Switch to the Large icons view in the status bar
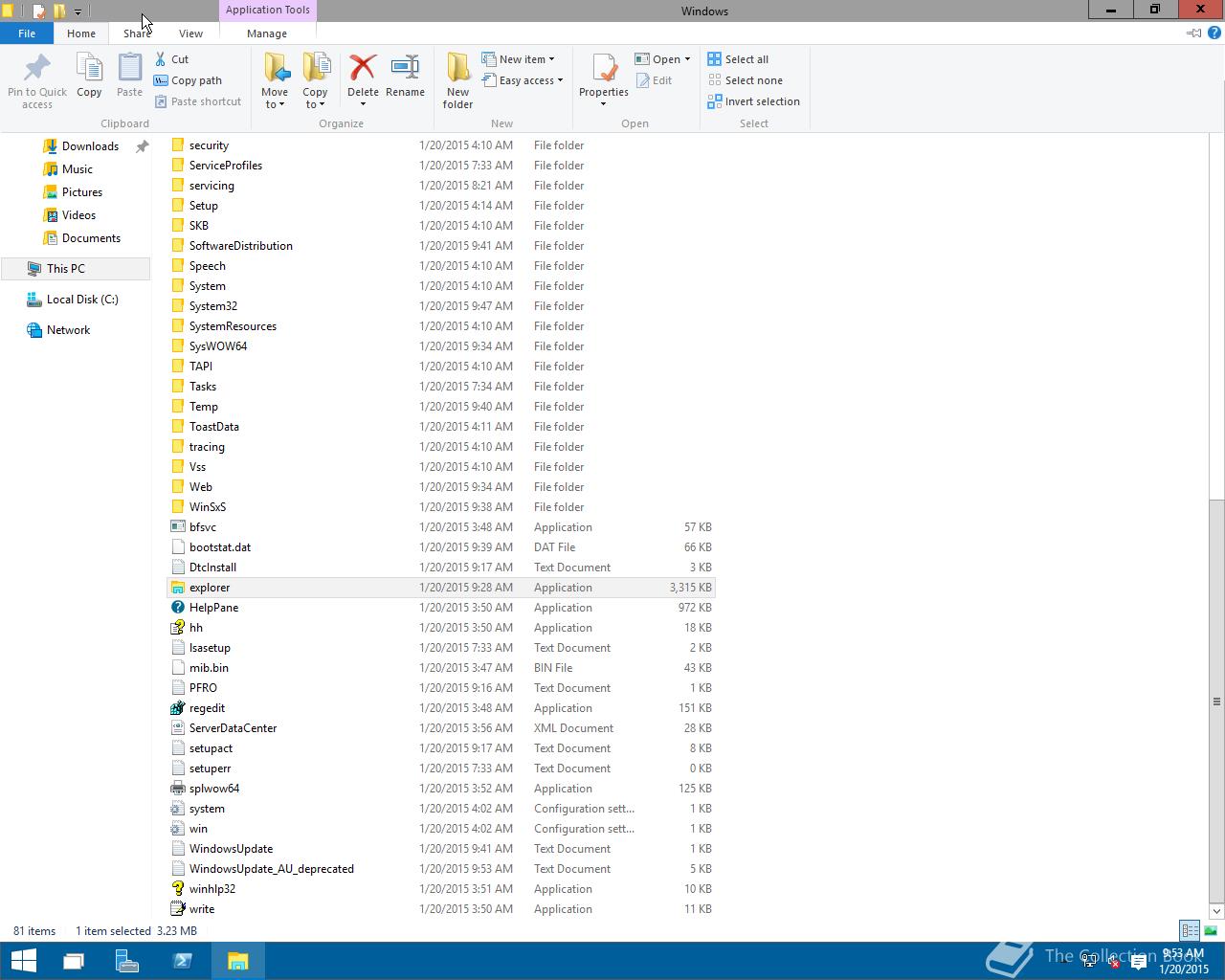The image size is (1225, 980). (1211, 930)
